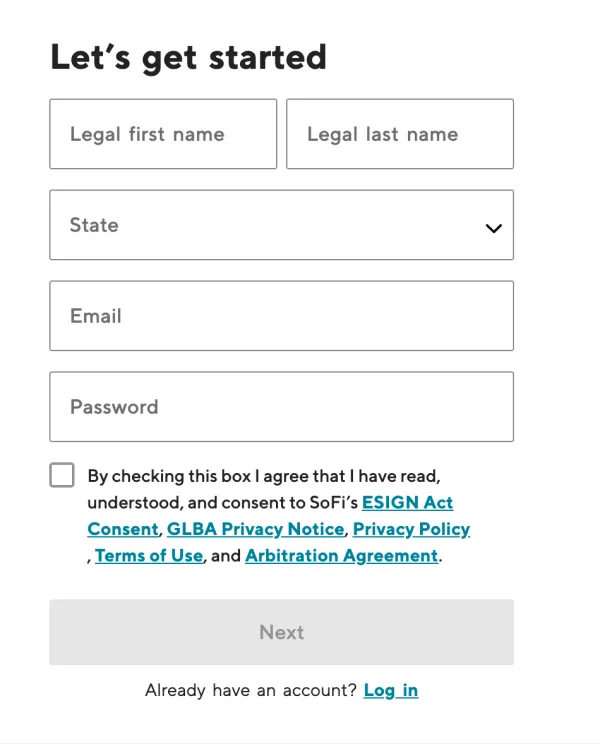600x744 pixels.
Task: Read the Arbitration Agreement link
Action: [x=341, y=555]
